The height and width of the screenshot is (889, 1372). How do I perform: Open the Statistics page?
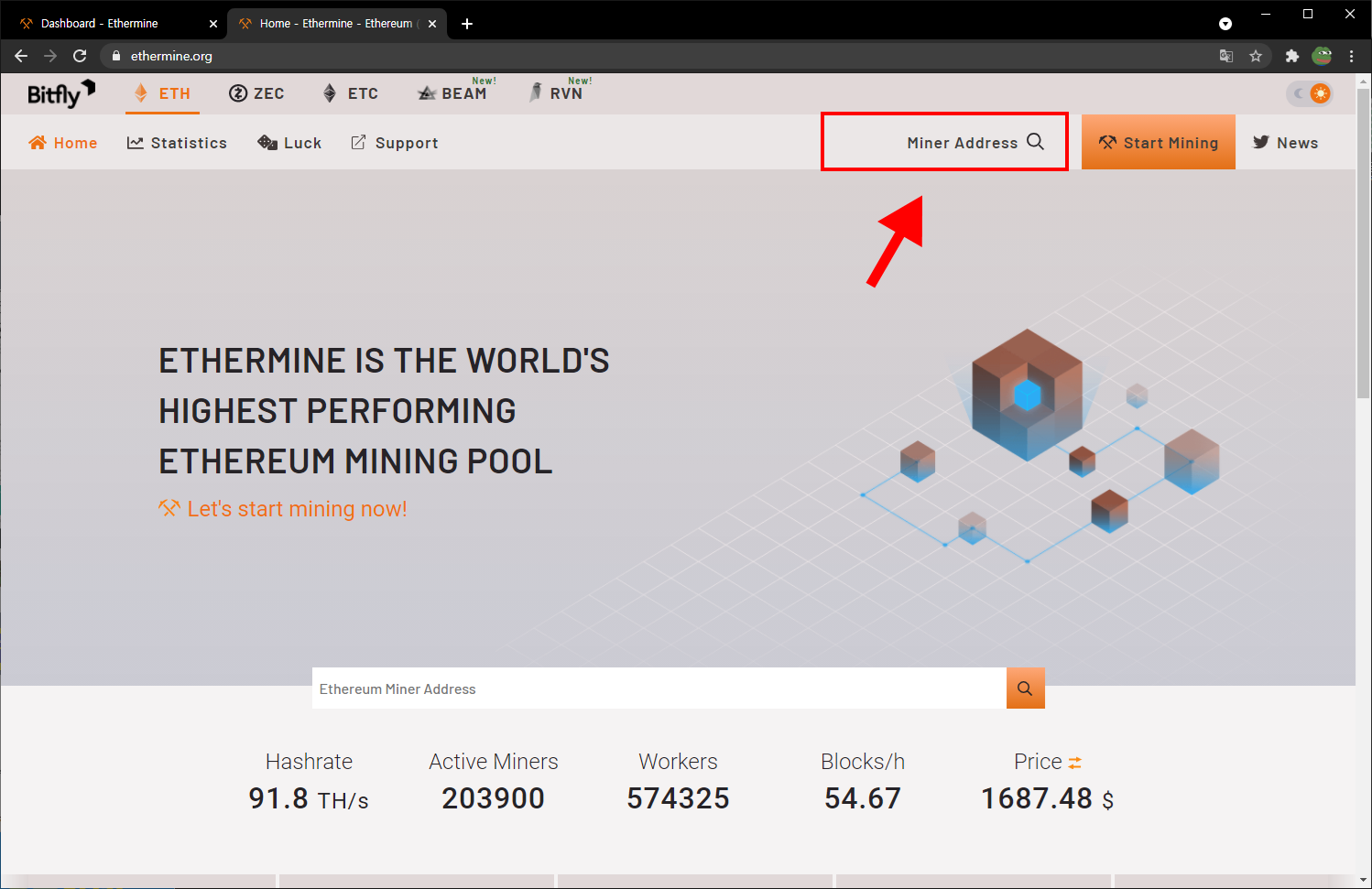point(177,143)
